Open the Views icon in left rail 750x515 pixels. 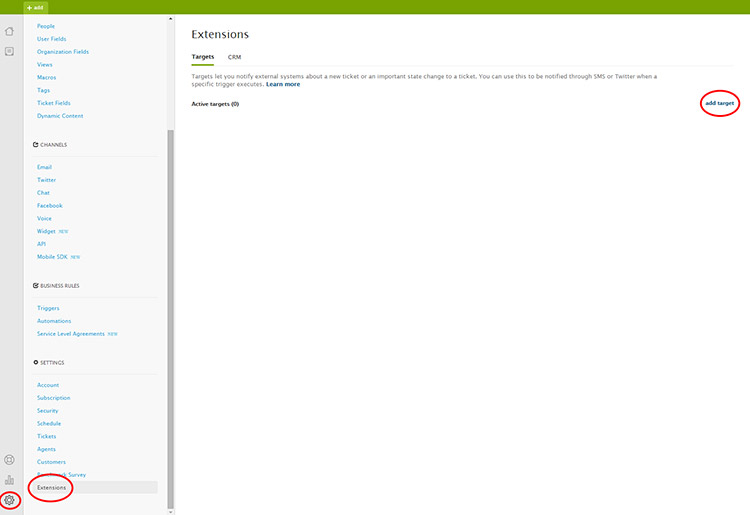10,51
